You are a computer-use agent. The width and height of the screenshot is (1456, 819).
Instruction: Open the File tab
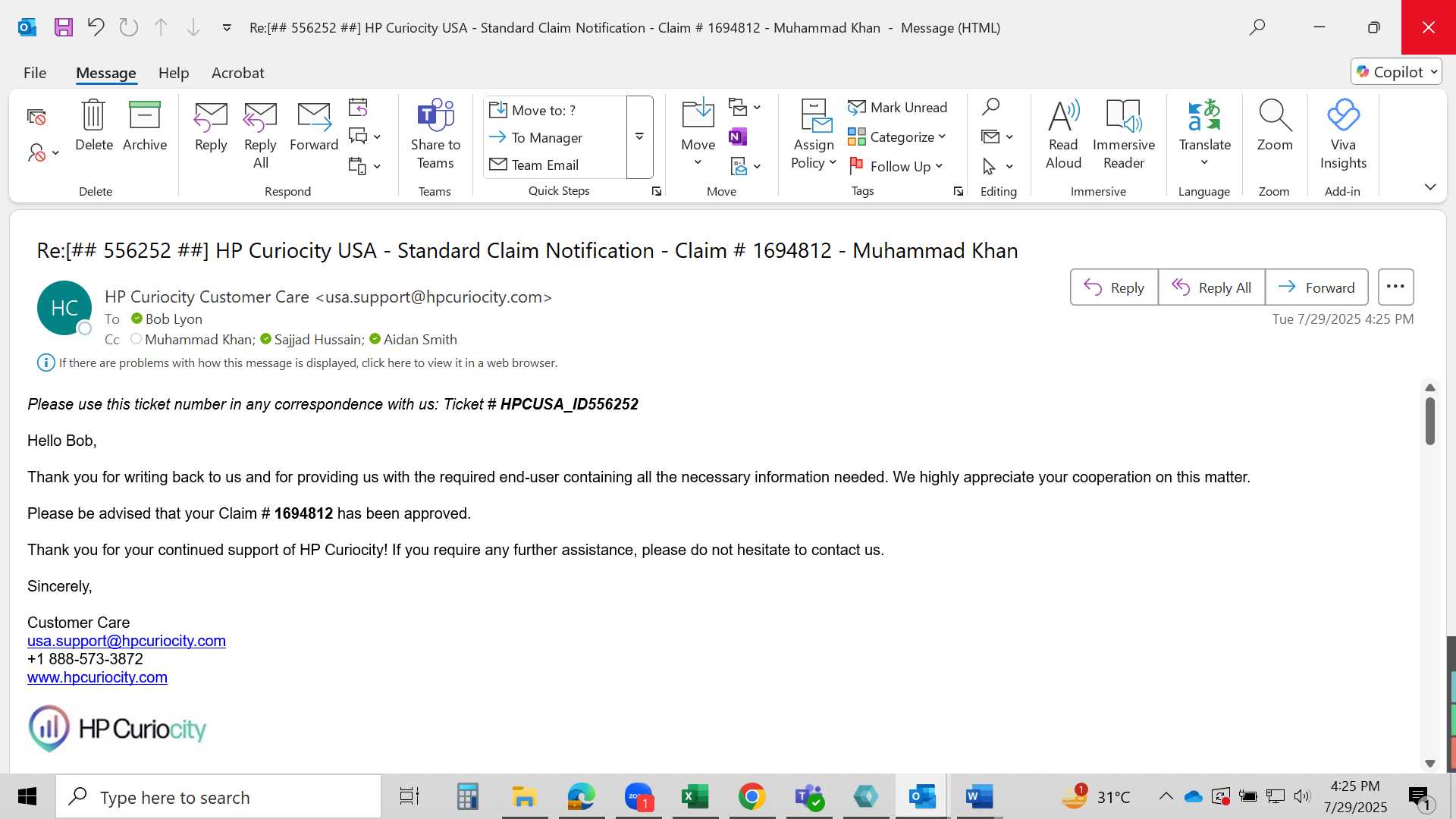tap(35, 73)
